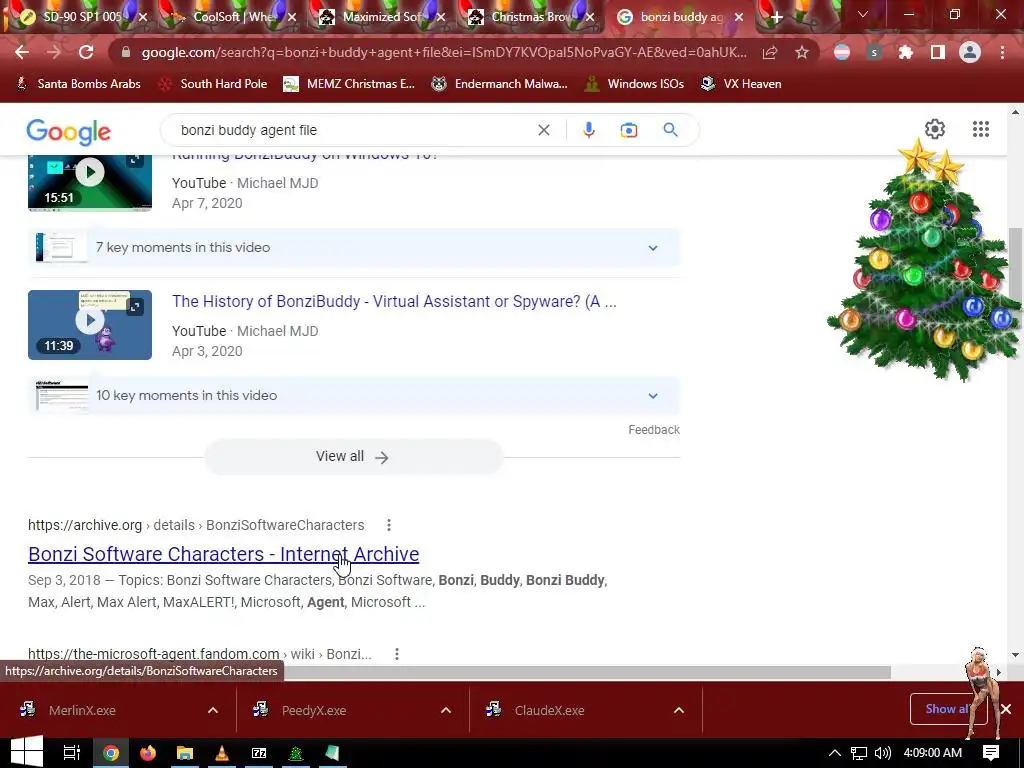Image resolution: width=1024 pixels, height=768 pixels.
Task: Switch to the Maximized Sof tab
Action: click(382, 17)
